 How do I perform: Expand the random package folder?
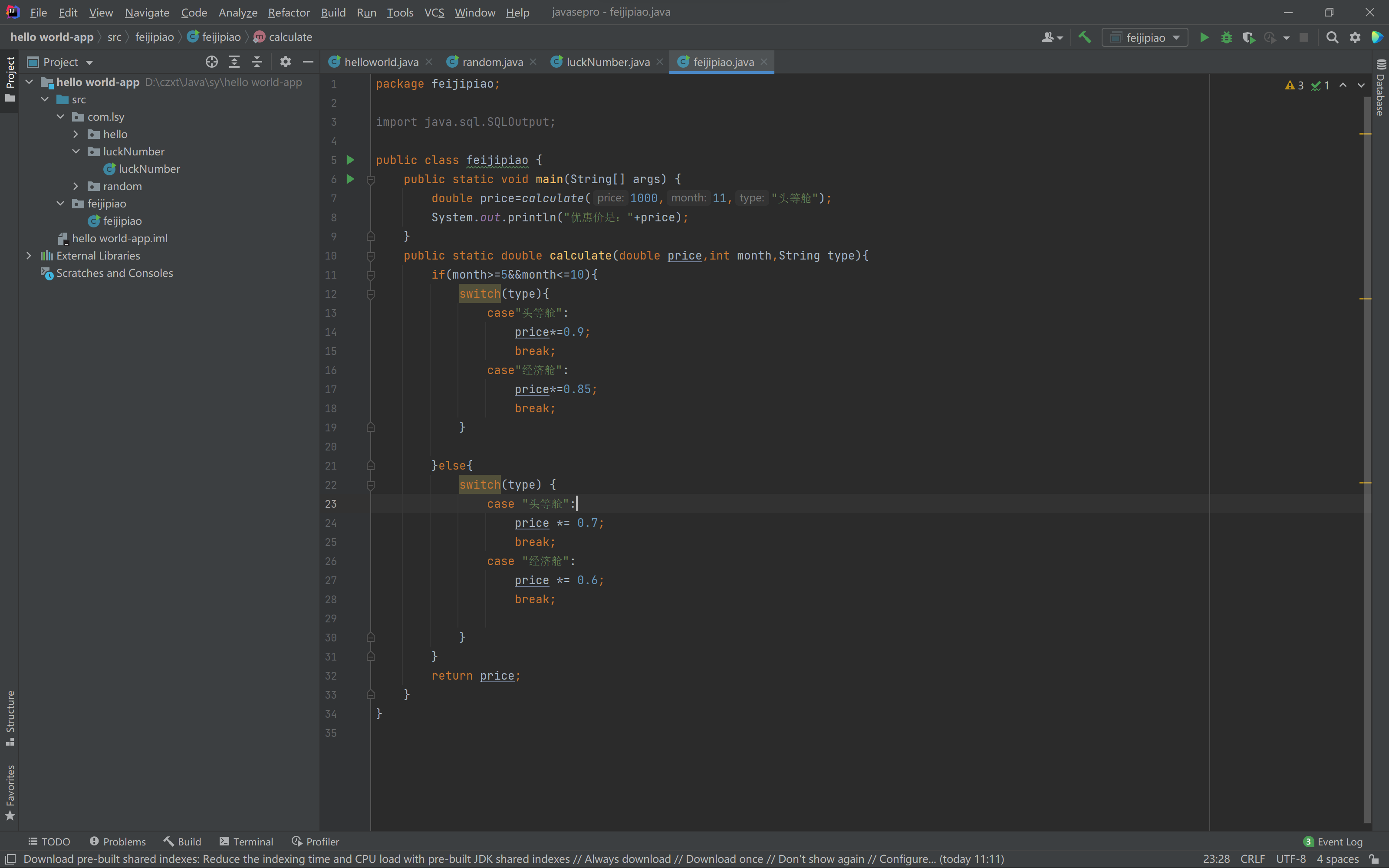76,186
